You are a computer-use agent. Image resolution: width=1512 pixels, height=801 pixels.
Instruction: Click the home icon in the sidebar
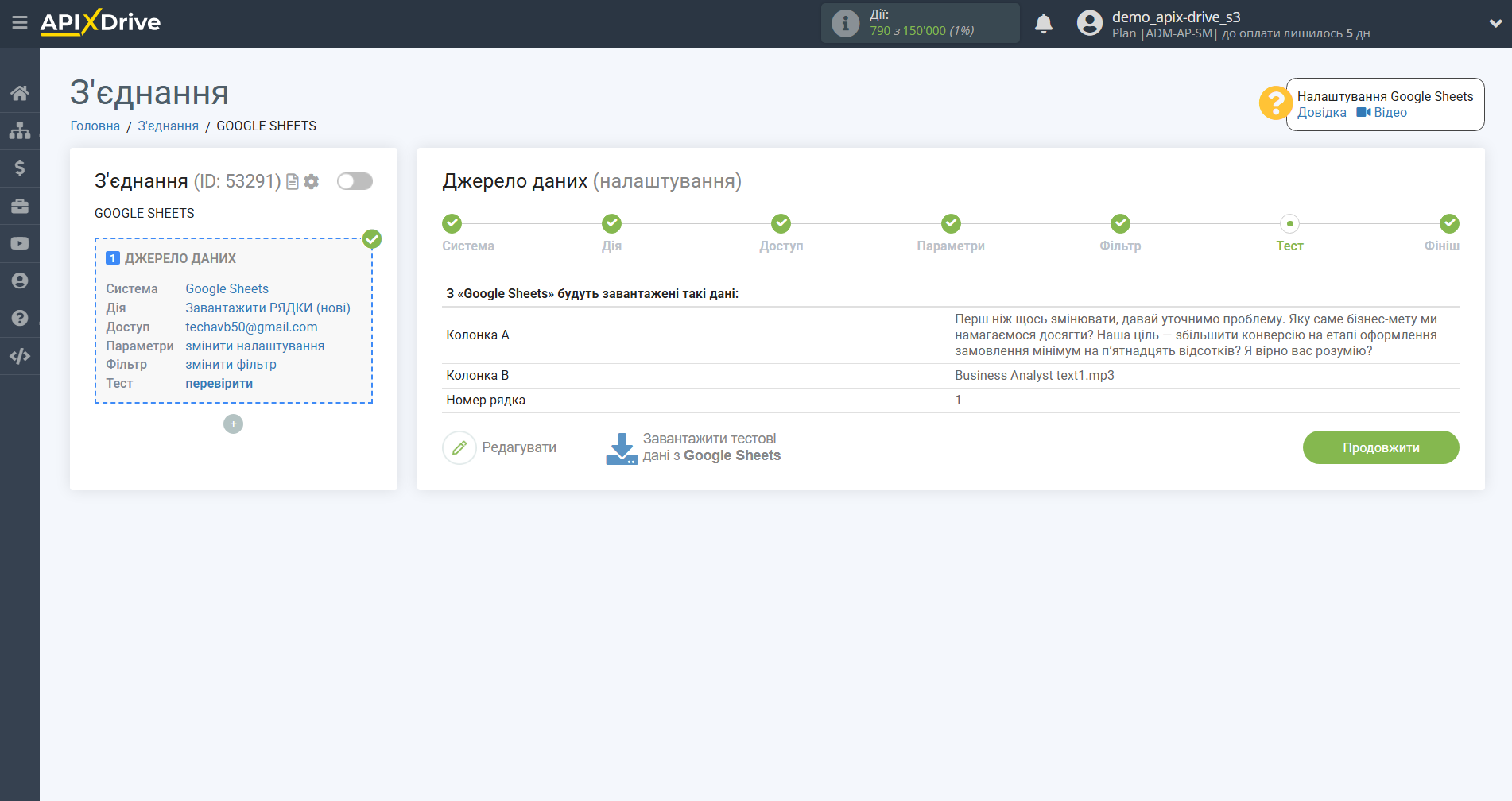[20, 93]
